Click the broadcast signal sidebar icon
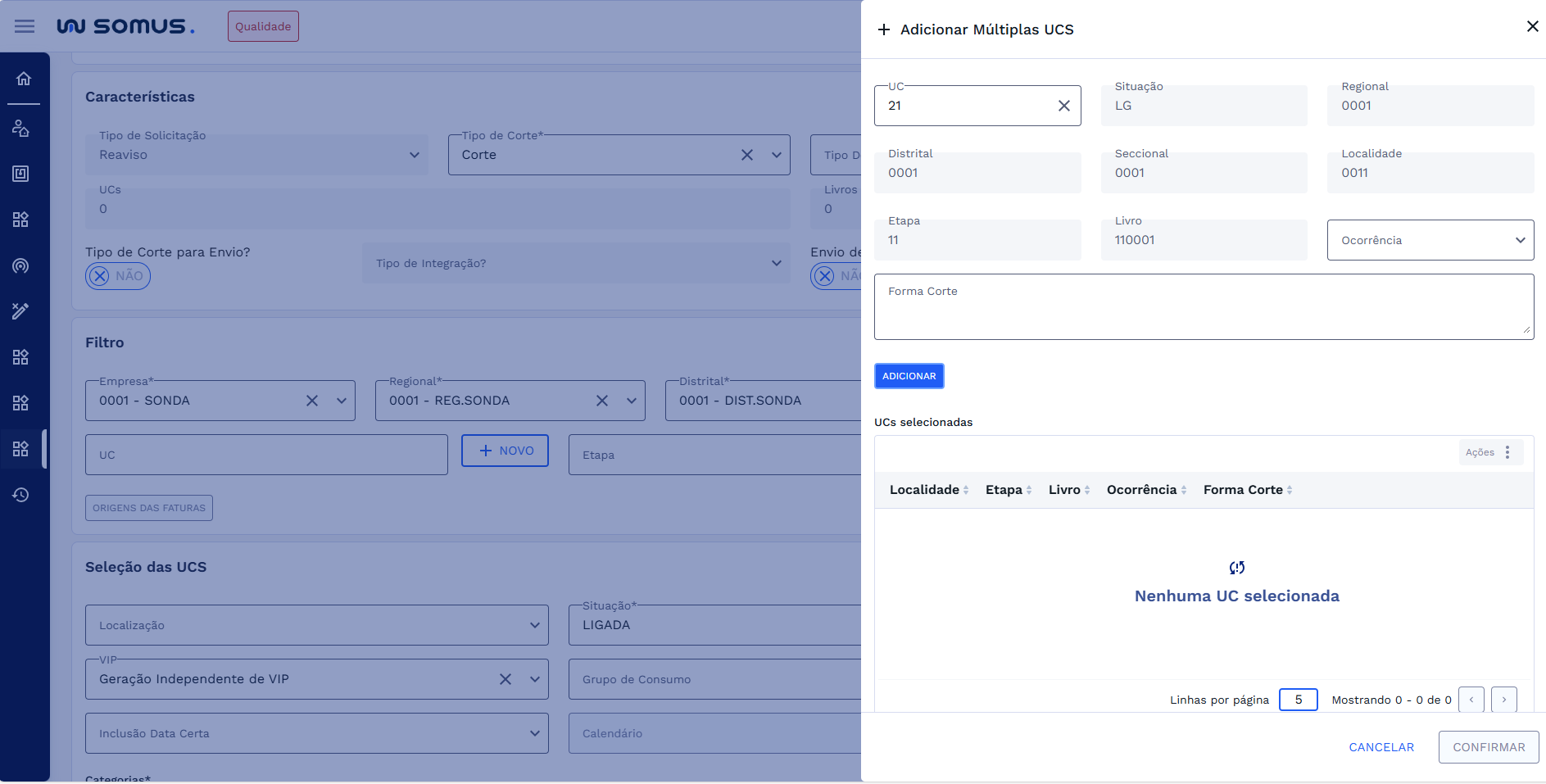The height and width of the screenshot is (784, 1546). (21, 265)
